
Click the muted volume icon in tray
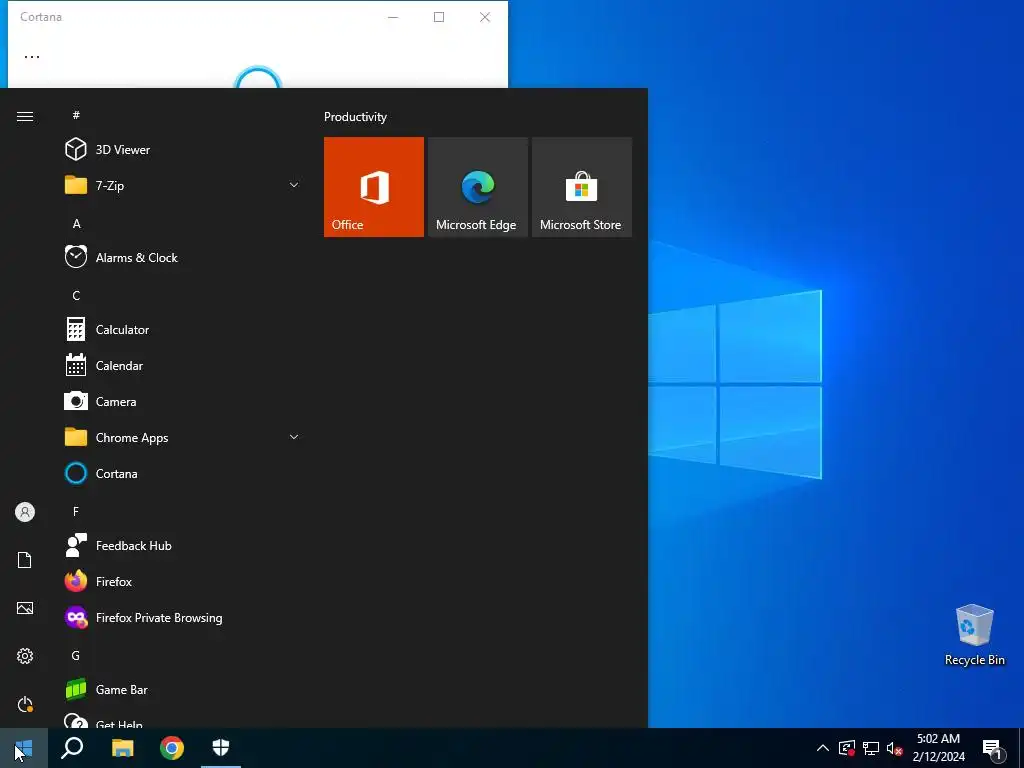tap(894, 748)
